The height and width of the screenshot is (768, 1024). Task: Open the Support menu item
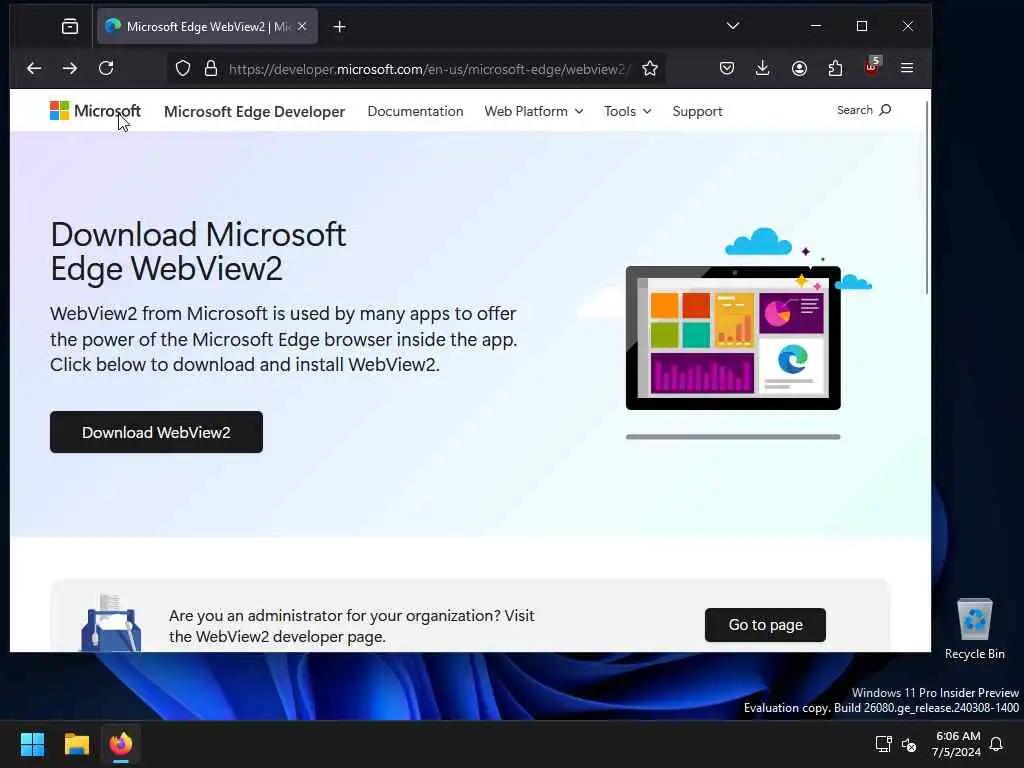[x=697, y=112]
